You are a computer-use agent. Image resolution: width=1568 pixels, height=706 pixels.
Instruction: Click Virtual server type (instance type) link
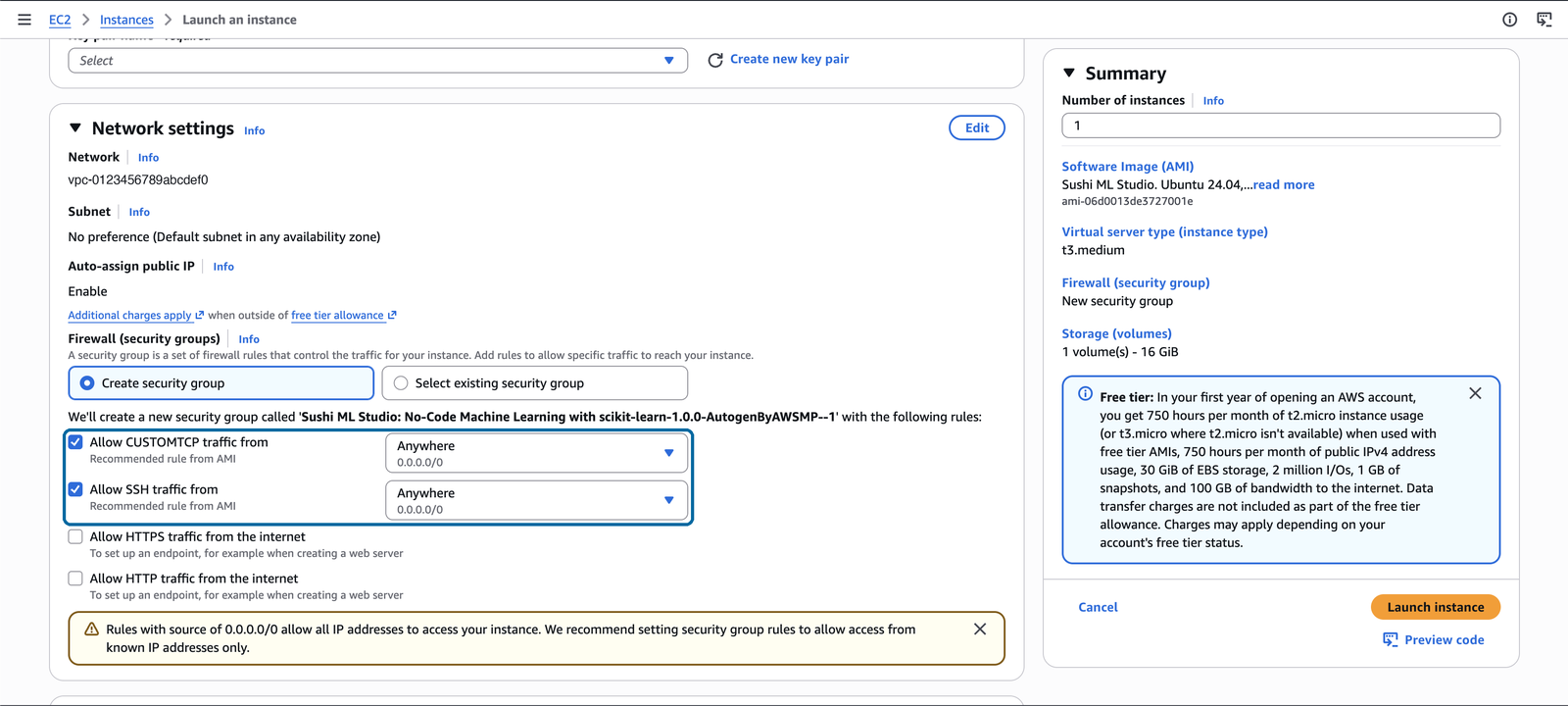click(x=1165, y=232)
